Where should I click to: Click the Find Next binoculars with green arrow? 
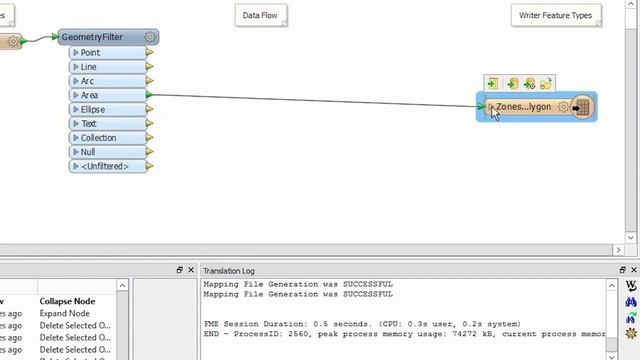[x=631, y=318]
